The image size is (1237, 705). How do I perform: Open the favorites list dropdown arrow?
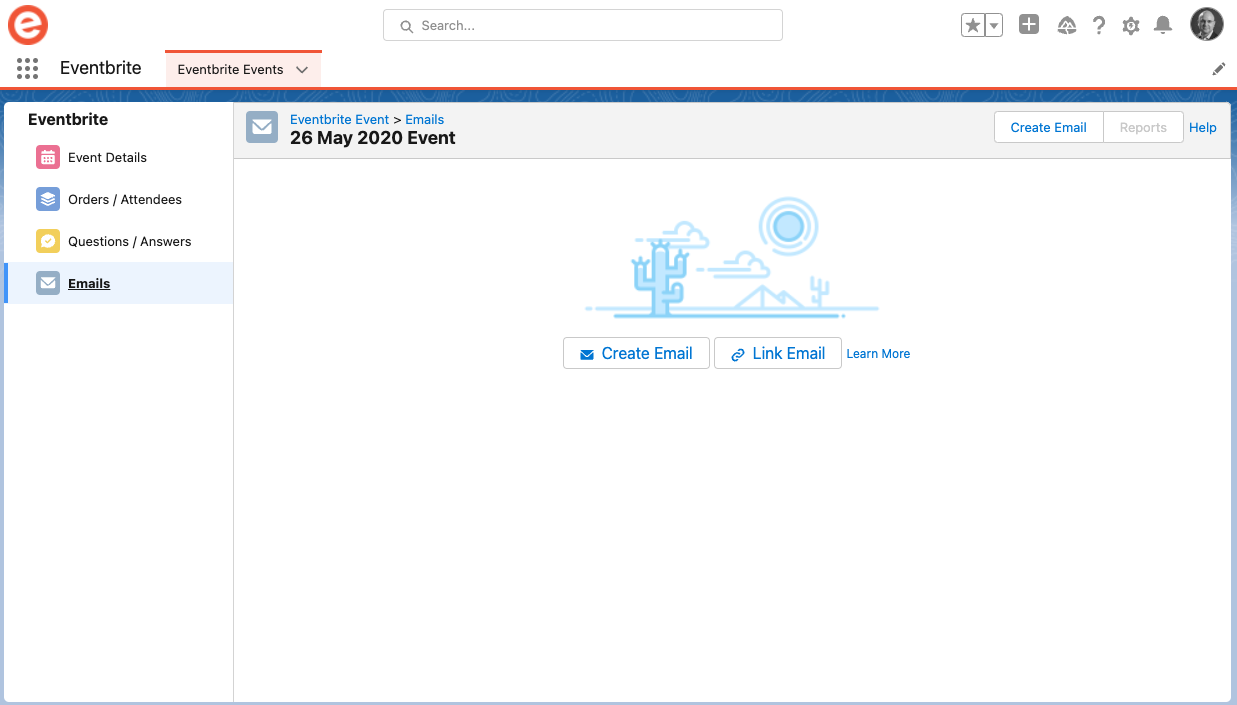click(994, 26)
